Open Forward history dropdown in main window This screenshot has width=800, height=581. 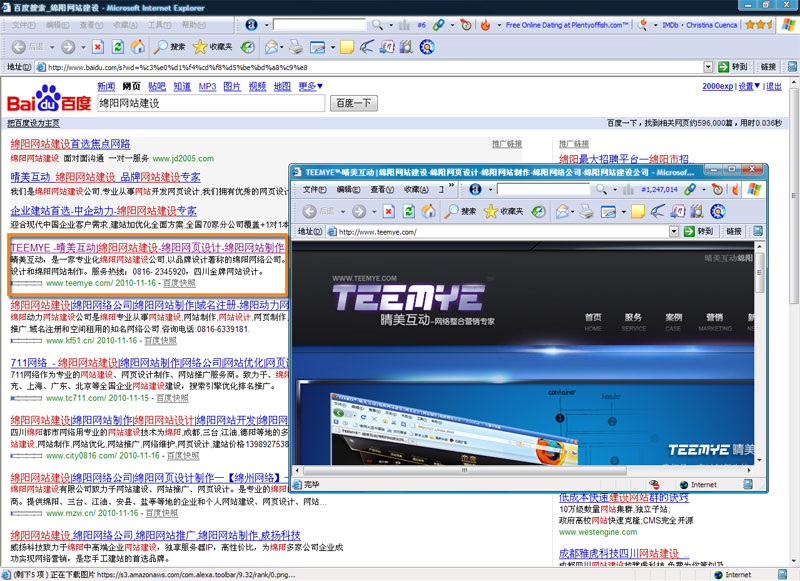(x=83, y=47)
